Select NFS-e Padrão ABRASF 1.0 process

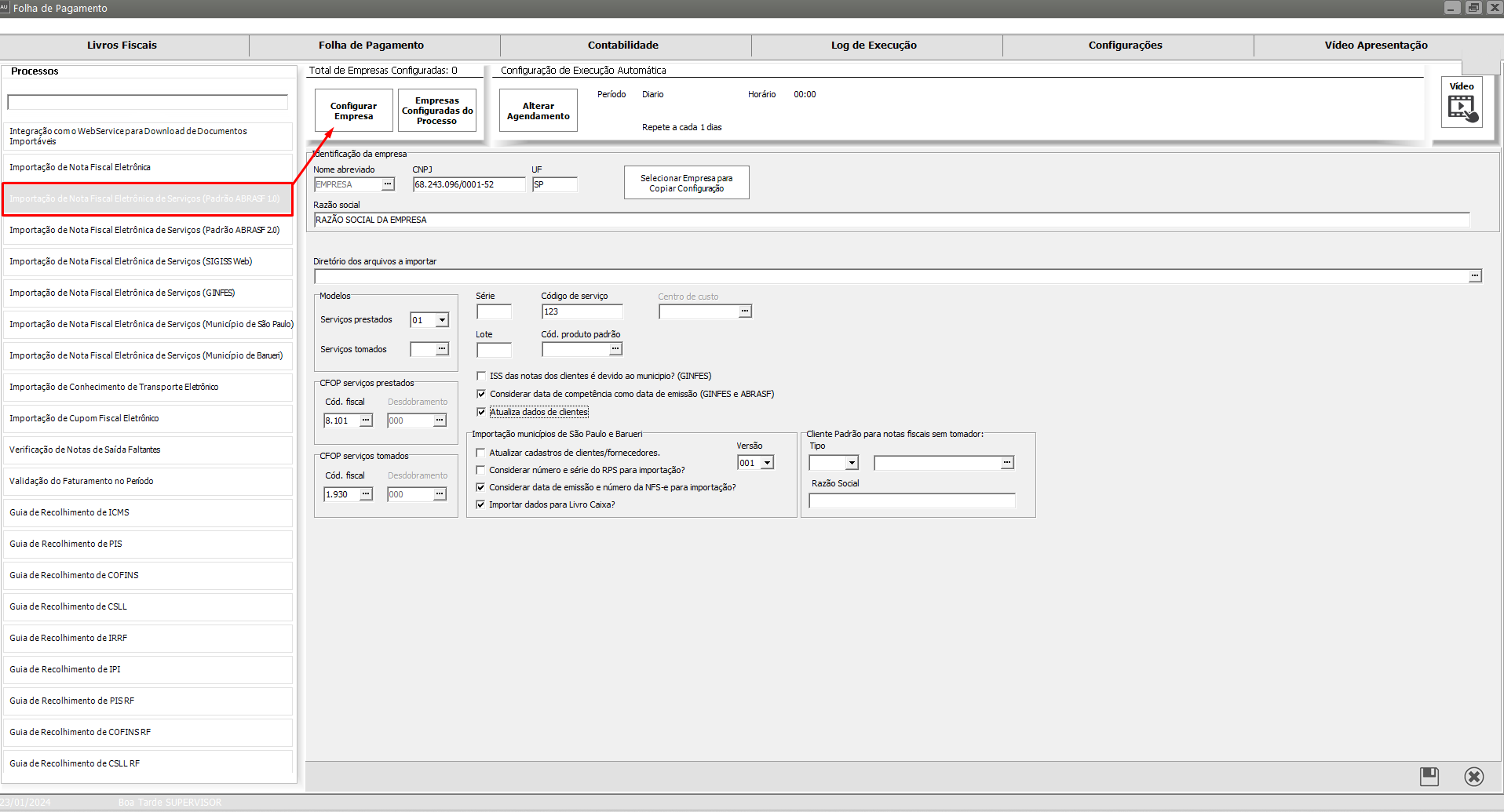[x=148, y=199]
